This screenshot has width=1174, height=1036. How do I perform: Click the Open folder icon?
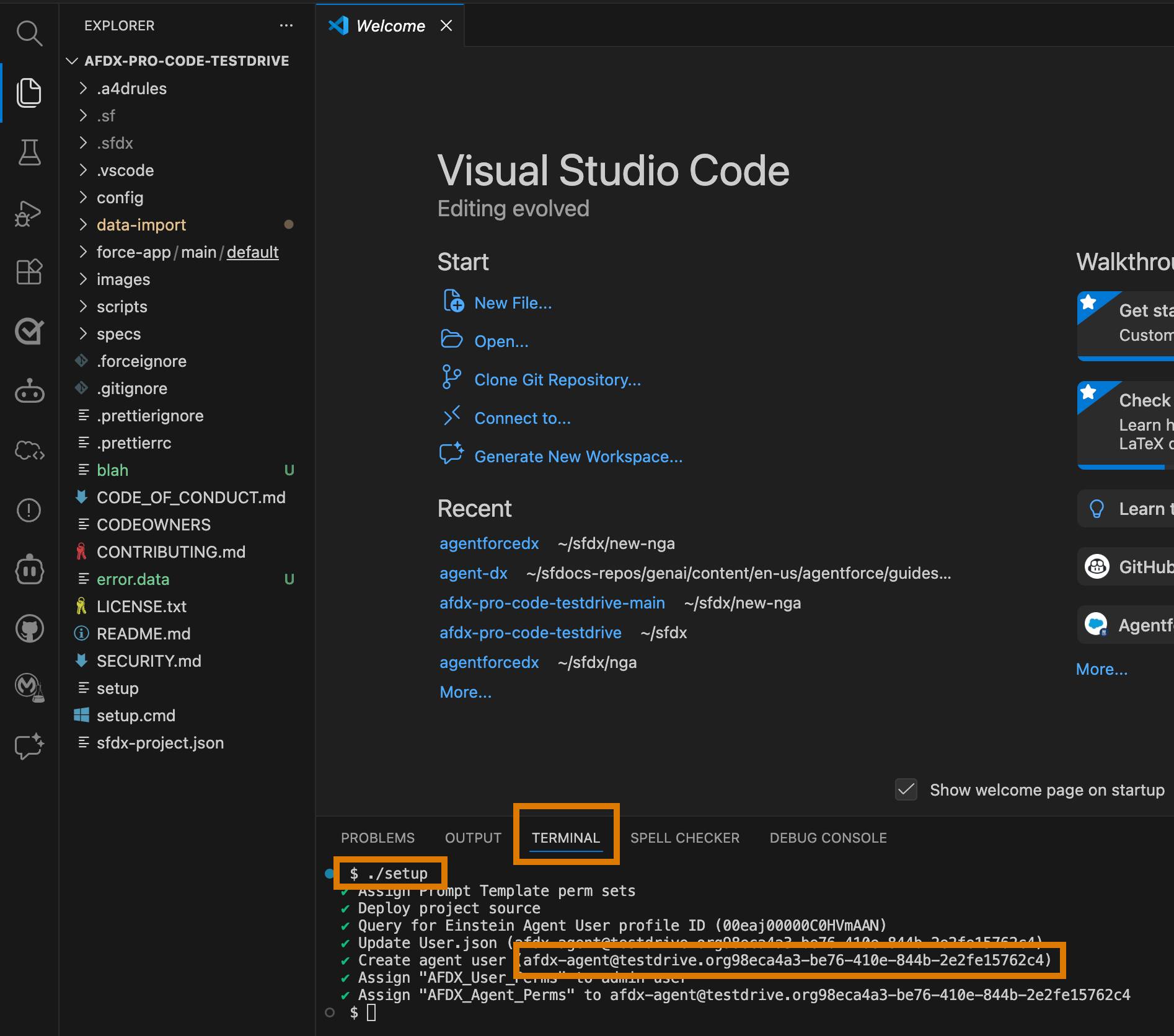(451, 340)
